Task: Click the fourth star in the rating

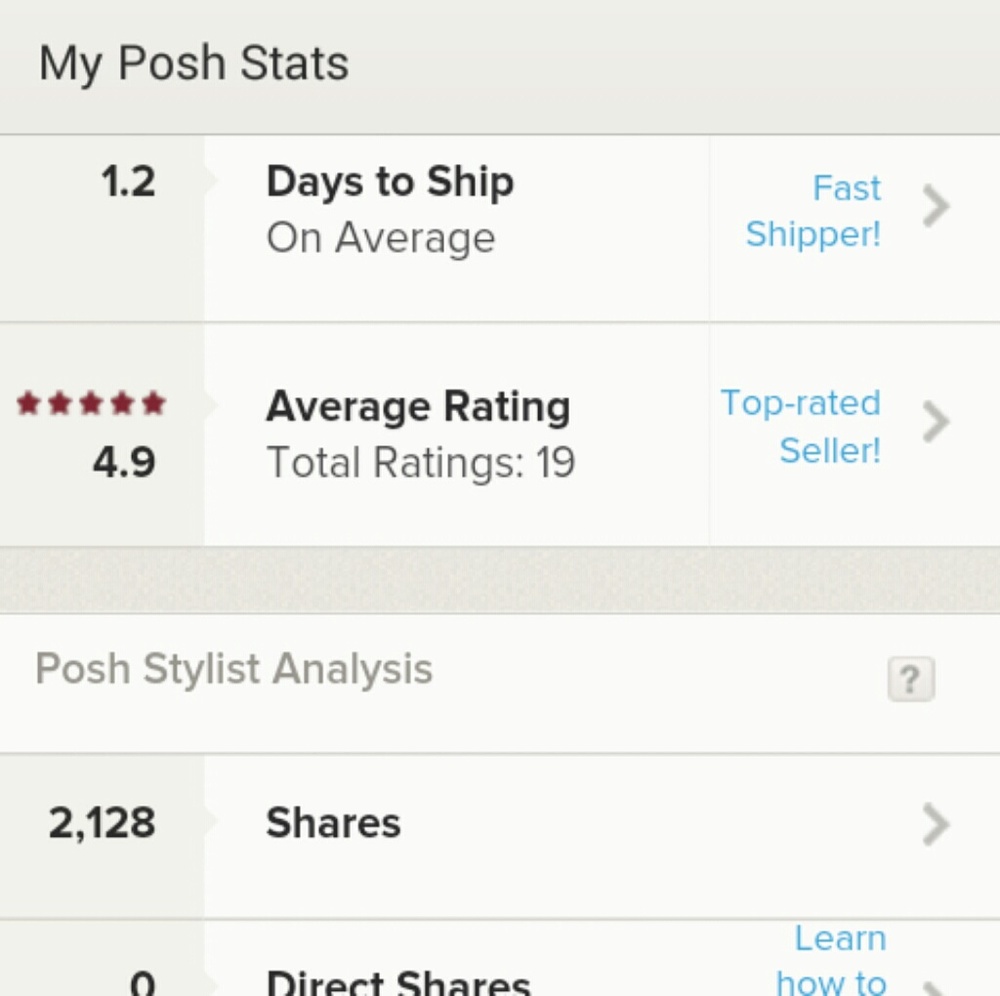Action: pyautogui.click(x=120, y=404)
